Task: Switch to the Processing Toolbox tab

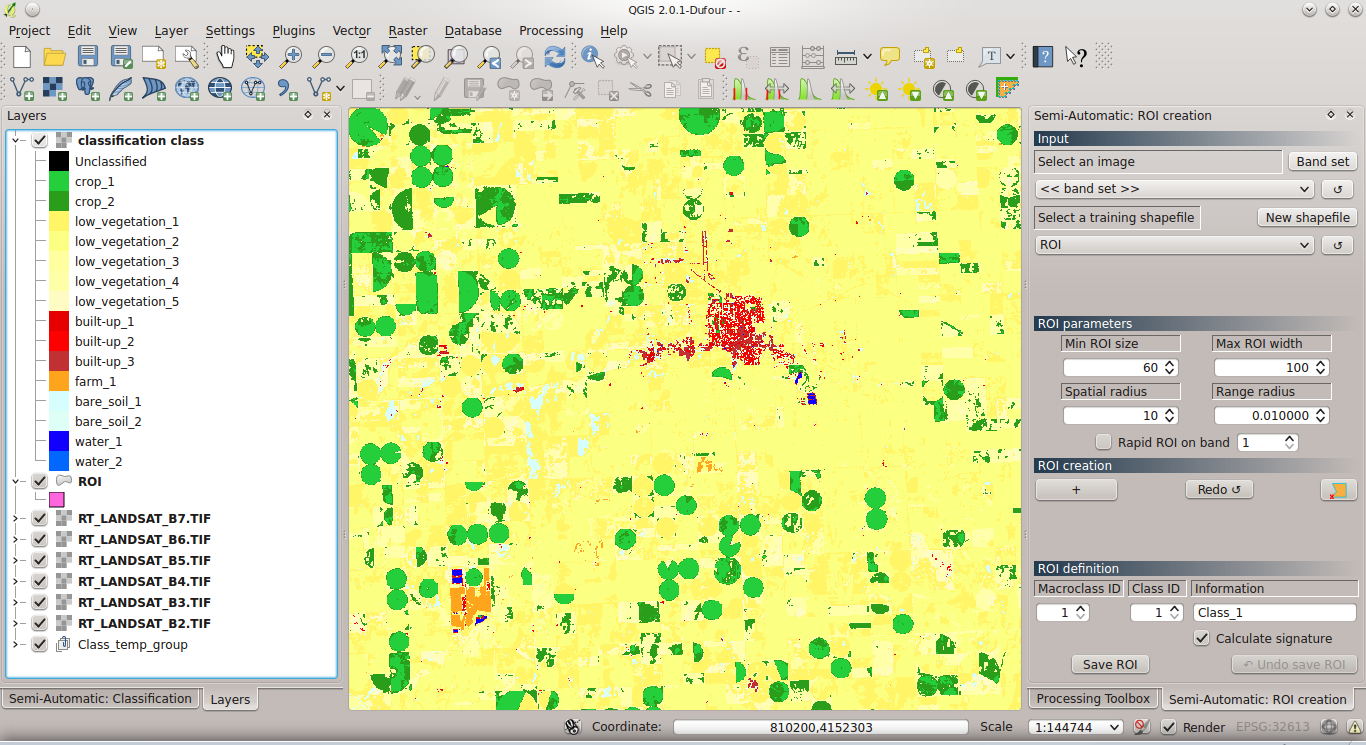Action: pyautogui.click(x=1092, y=698)
